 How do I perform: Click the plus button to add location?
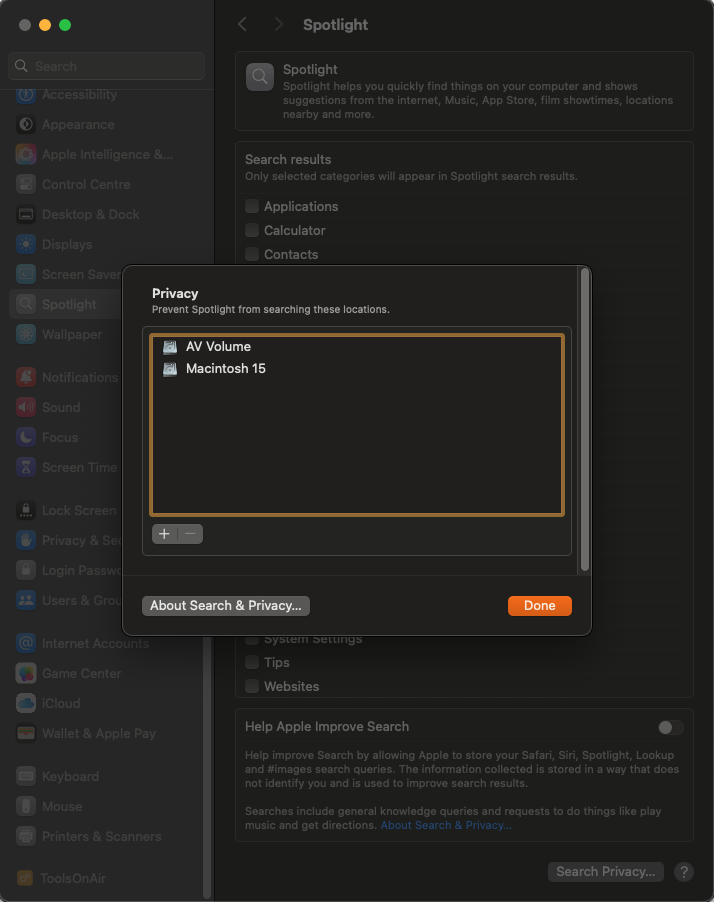tap(165, 534)
